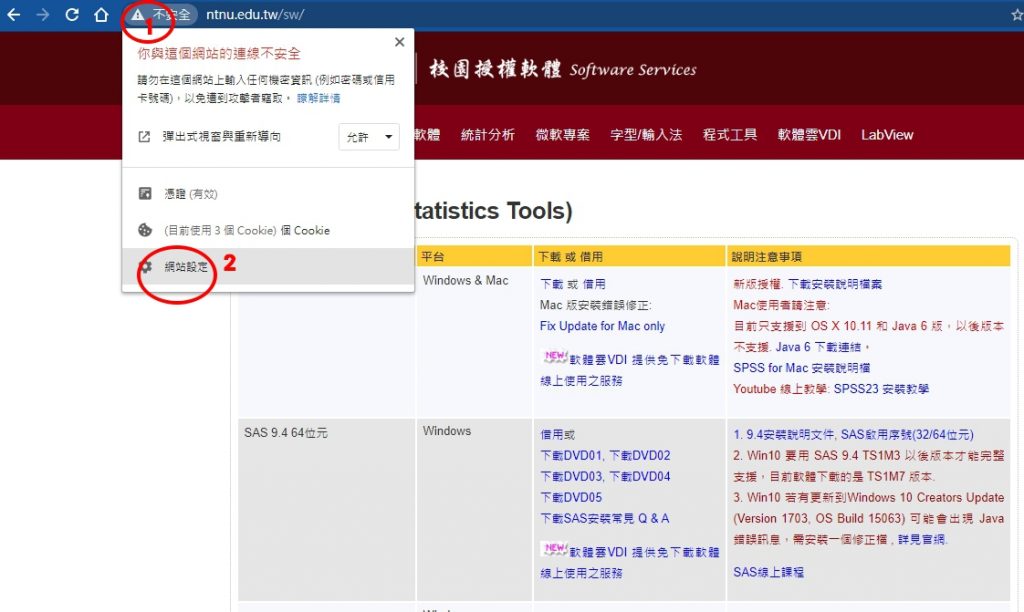
Task: Click the gear icon for 網站設定
Action: pos(146,266)
